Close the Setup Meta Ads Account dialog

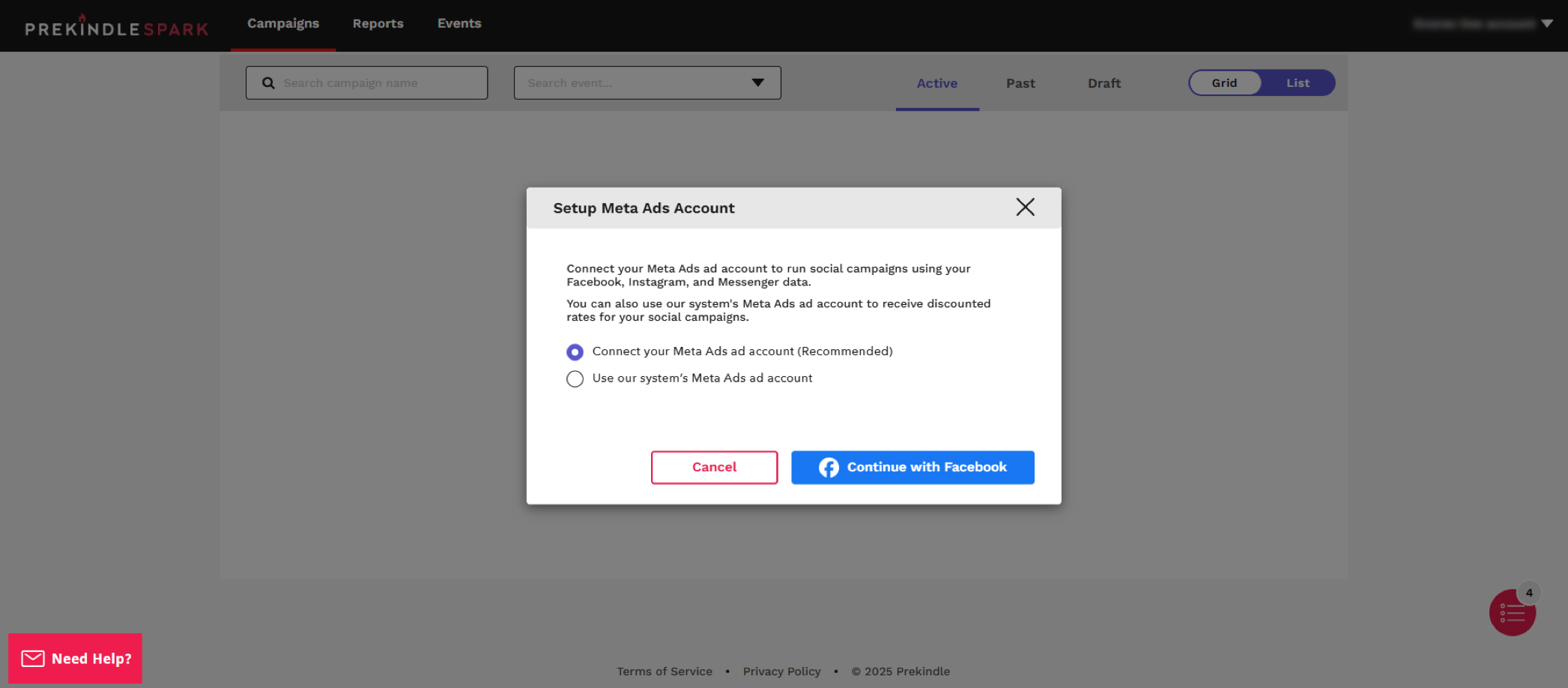pos(1025,207)
